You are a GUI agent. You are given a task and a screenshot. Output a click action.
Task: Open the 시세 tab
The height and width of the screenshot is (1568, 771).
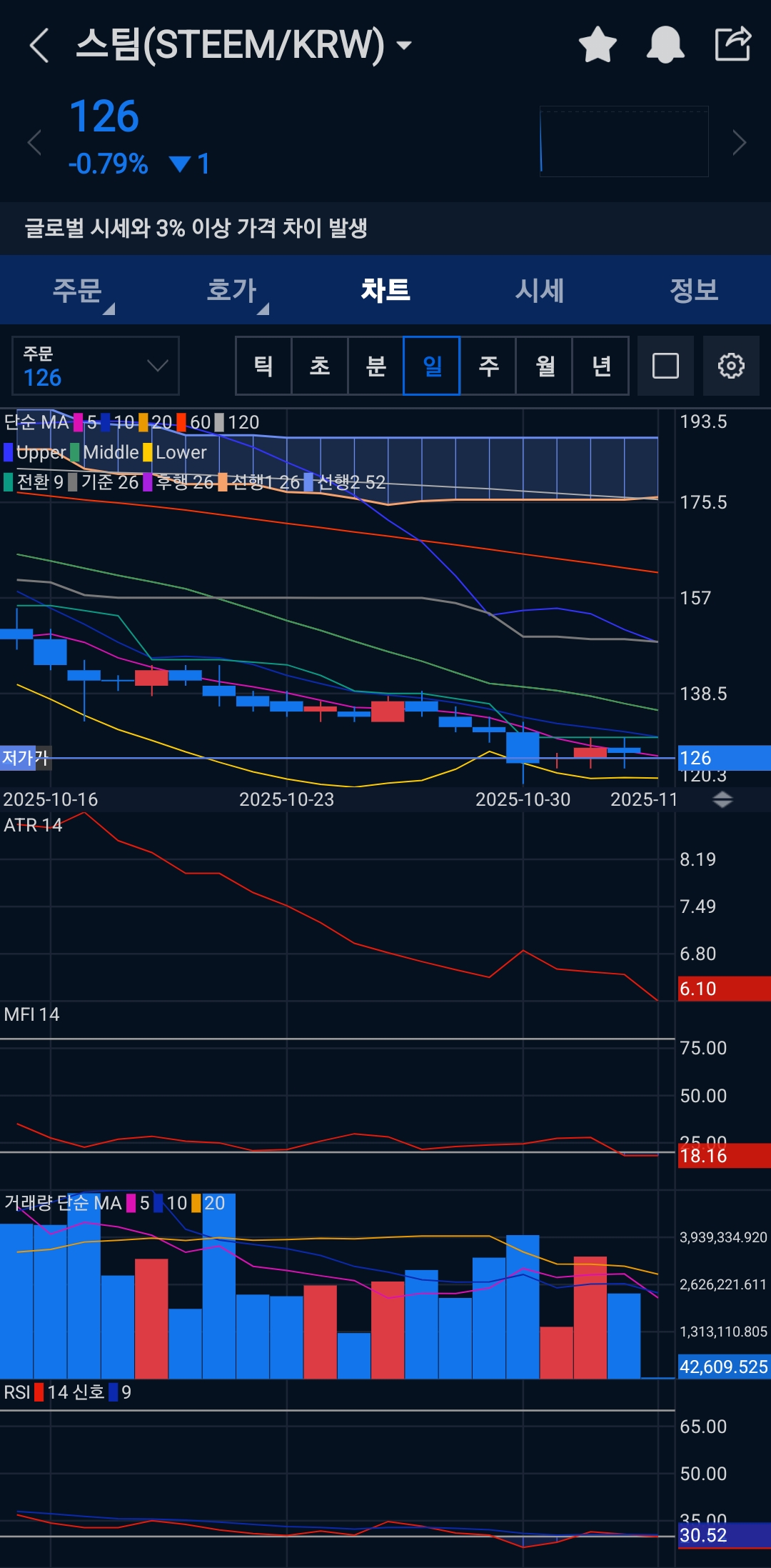540,290
